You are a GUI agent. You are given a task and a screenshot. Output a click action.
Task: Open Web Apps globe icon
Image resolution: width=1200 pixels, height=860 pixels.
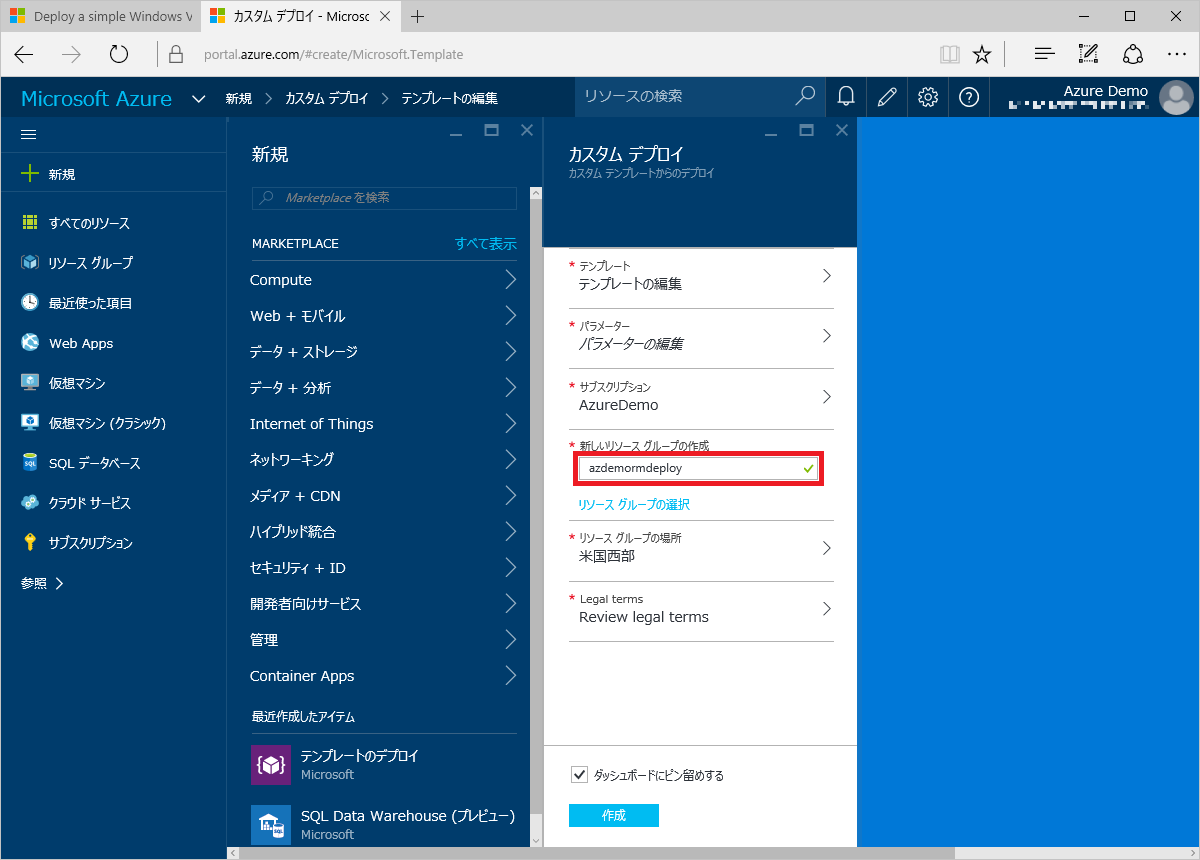[30, 342]
